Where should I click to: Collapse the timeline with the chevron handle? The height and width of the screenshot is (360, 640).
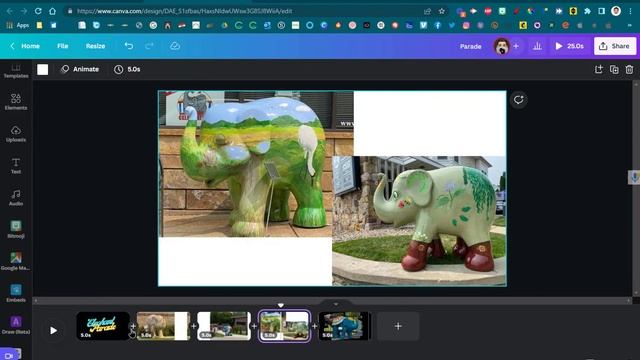click(x=336, y=304)
